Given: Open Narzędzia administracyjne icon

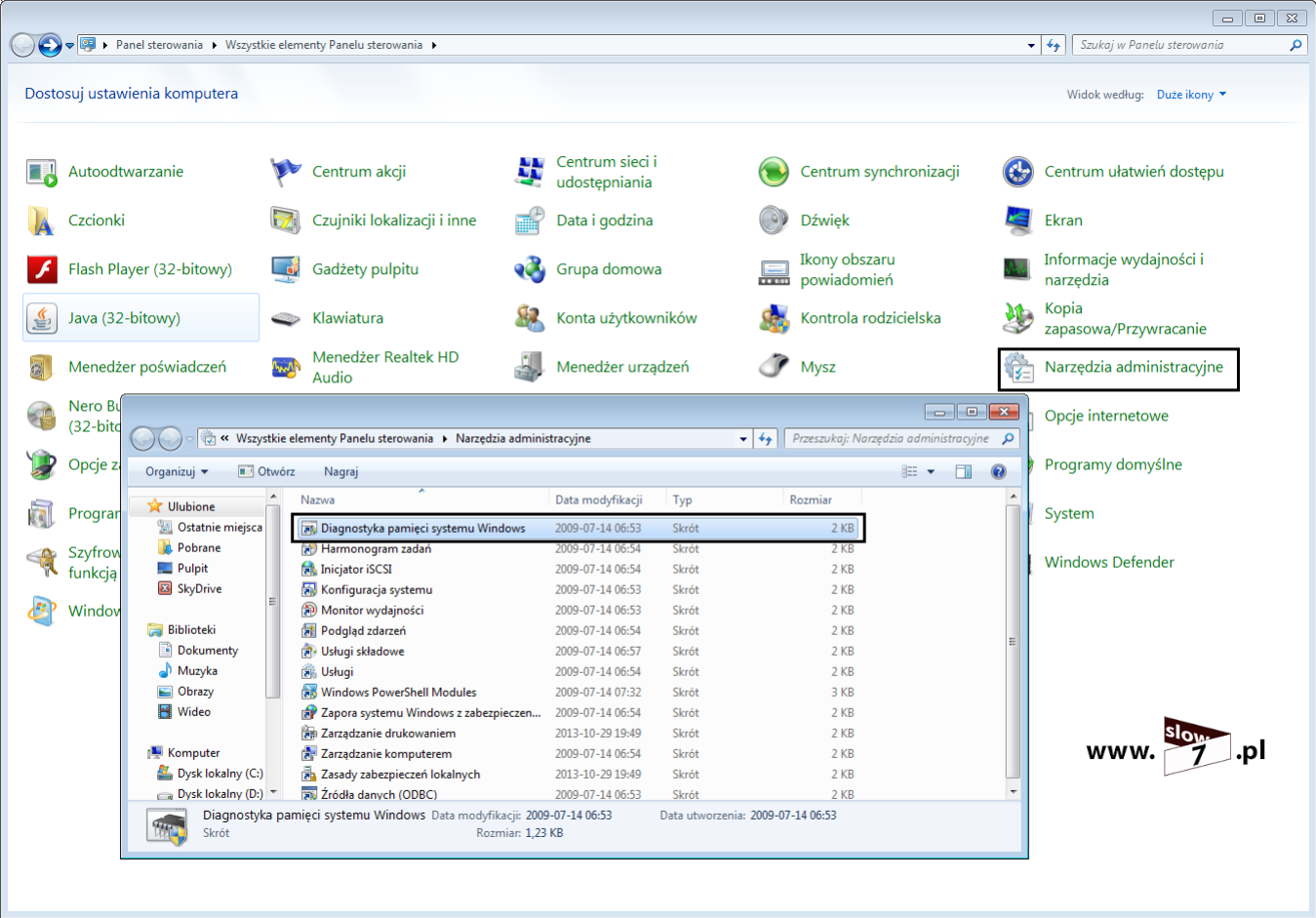Looking at the screenshot, I should click(1017, 368).
